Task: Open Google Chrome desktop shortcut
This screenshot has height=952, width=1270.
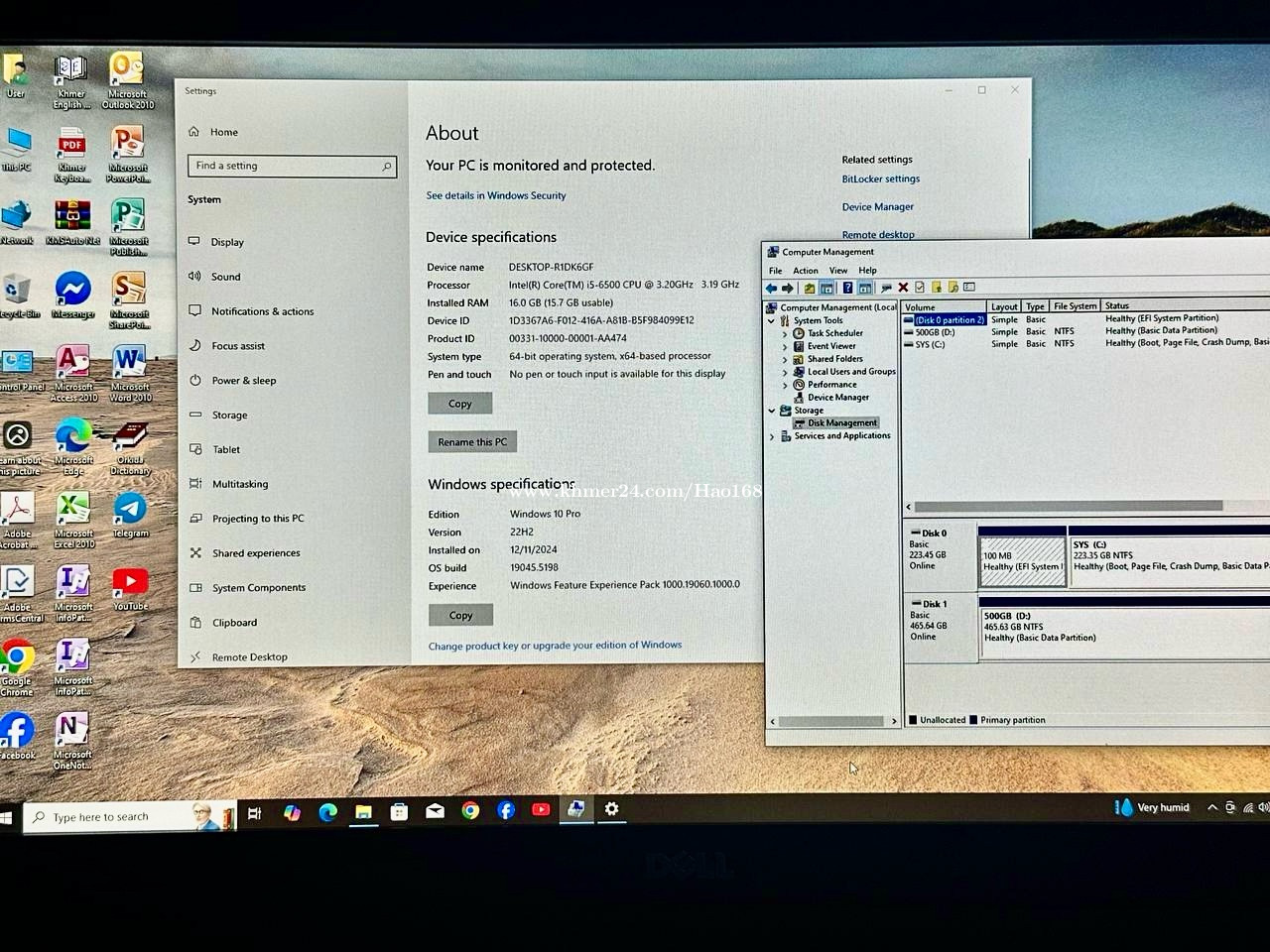Action: 17,666
